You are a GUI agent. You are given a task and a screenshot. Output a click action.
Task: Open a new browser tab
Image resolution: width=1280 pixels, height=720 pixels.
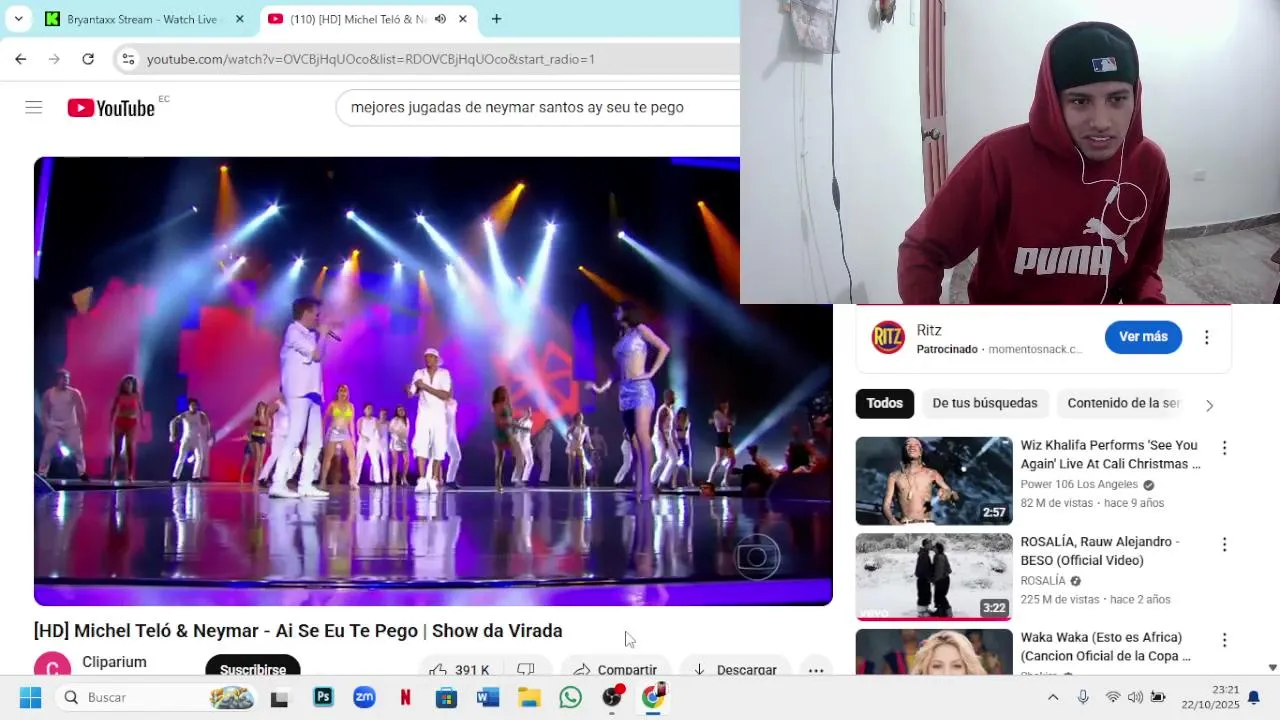click(x=496, y=19)
